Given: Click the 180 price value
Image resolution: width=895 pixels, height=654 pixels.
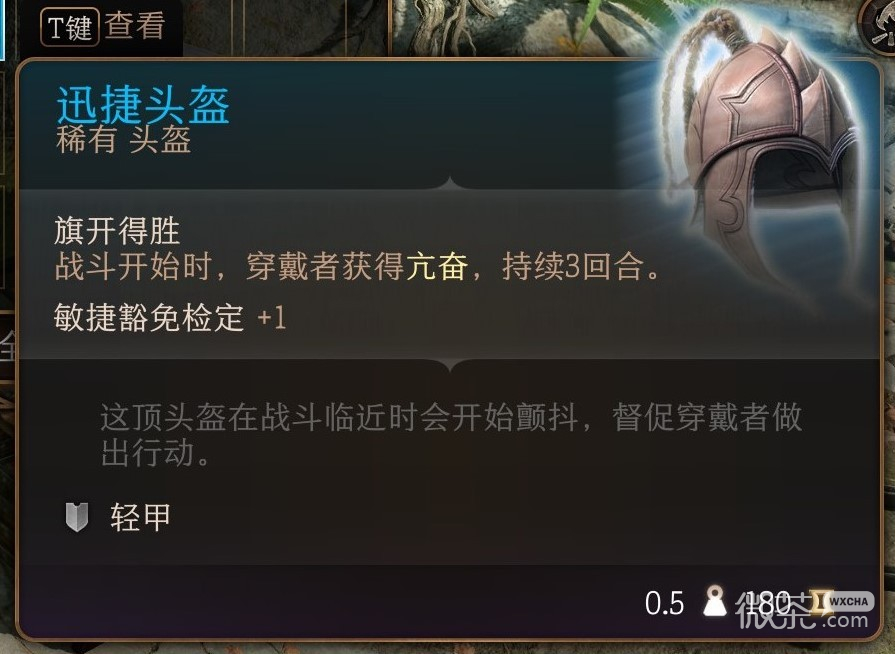Looking at the screenshot, I should tap(769, 603).
